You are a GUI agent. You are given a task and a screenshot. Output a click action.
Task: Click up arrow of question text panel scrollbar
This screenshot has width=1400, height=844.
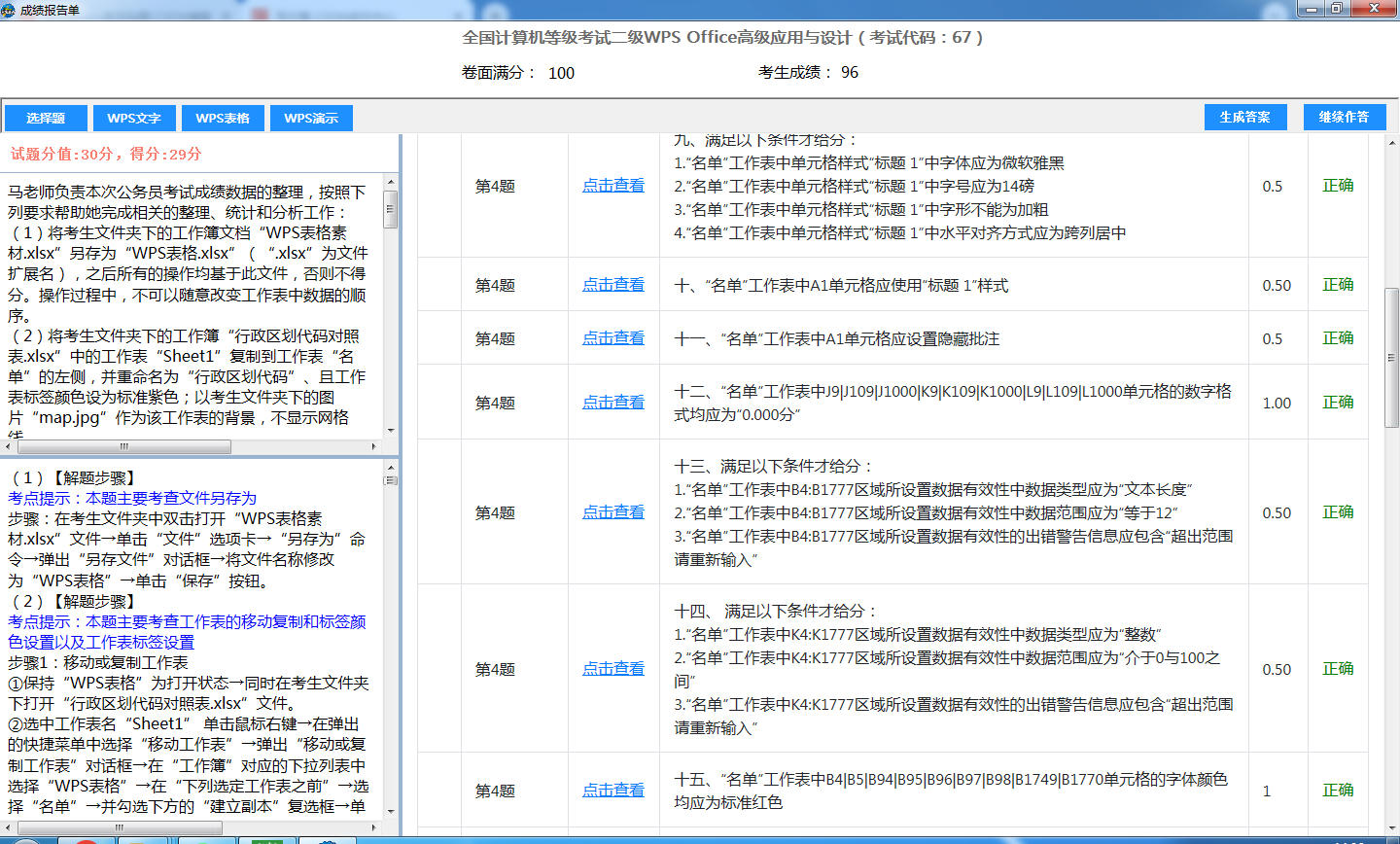tap(391, 182)
